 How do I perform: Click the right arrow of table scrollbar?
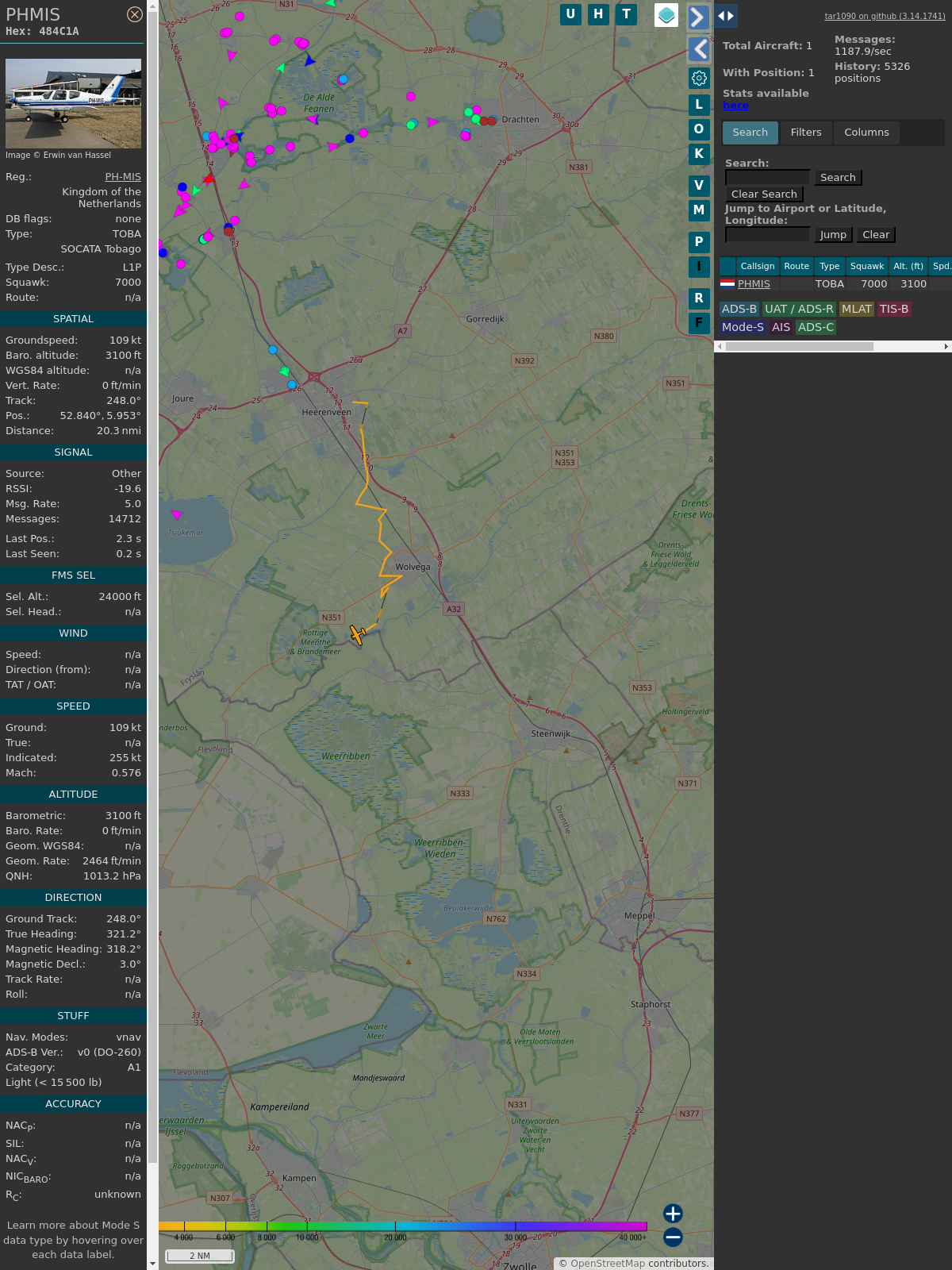pos(946,347)
